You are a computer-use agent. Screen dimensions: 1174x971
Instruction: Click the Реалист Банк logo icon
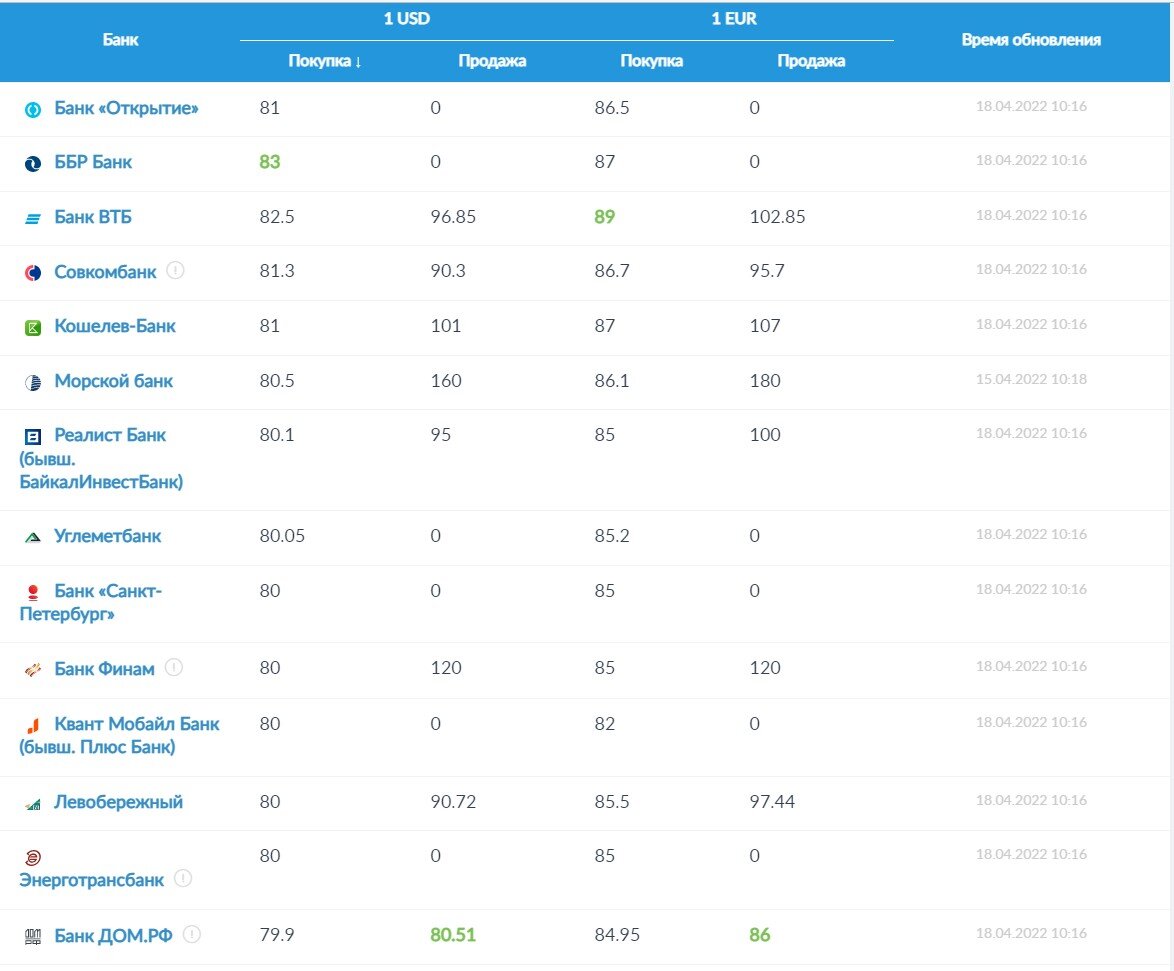point(33,436)
